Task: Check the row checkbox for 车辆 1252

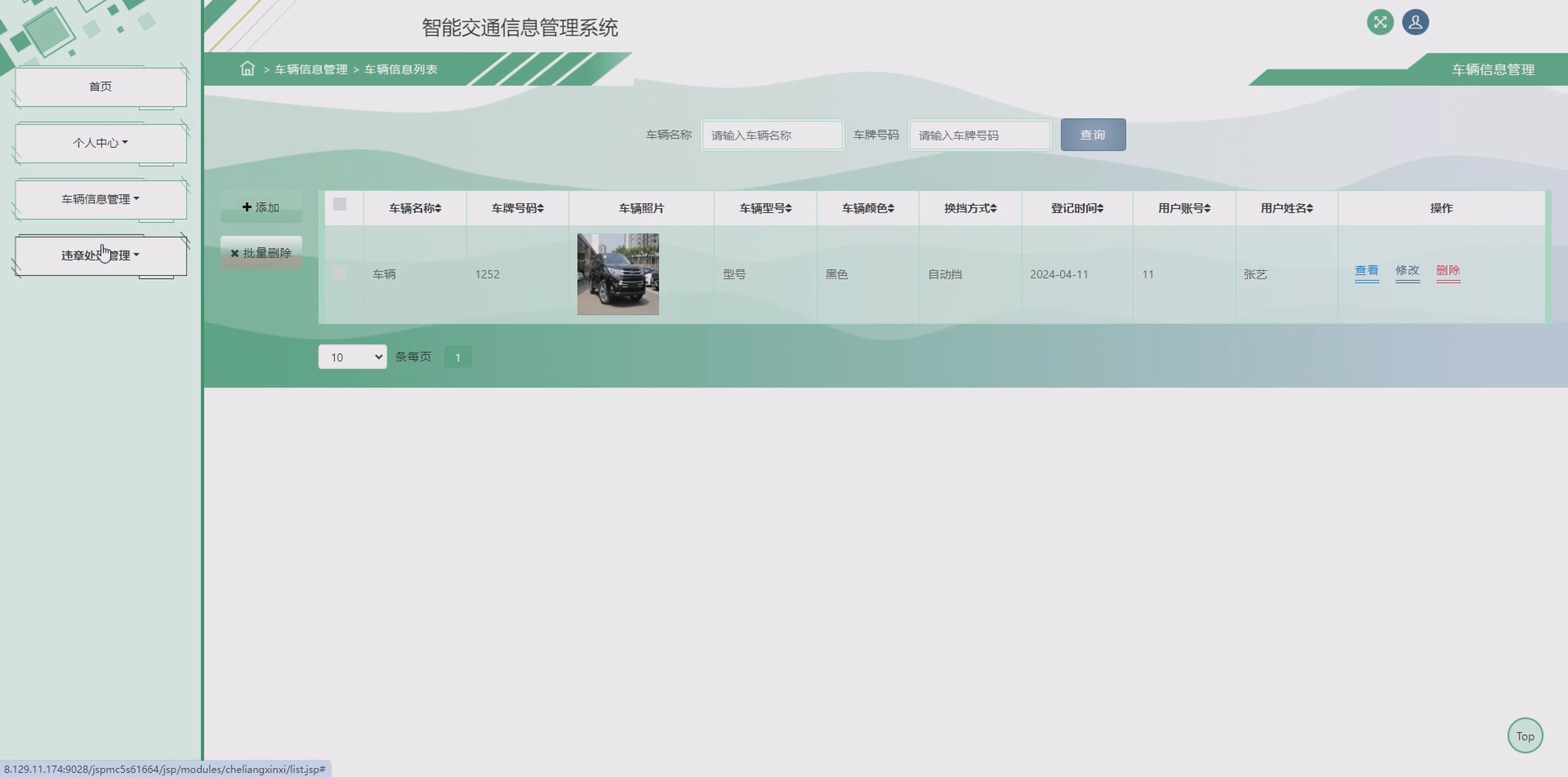Action: click(340, 273)
